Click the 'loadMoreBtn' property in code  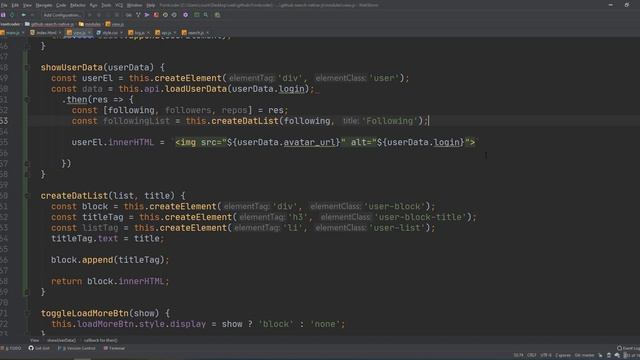point(105,324)
